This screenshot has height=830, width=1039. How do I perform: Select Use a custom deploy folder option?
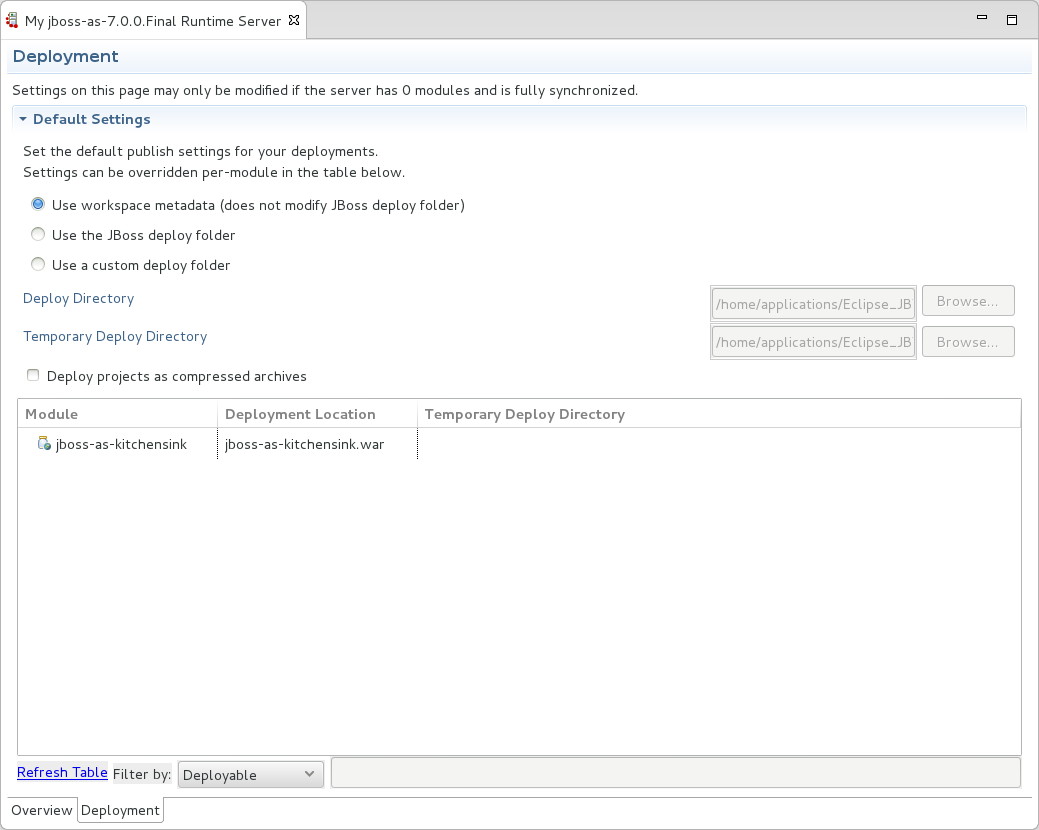(37, 263)
